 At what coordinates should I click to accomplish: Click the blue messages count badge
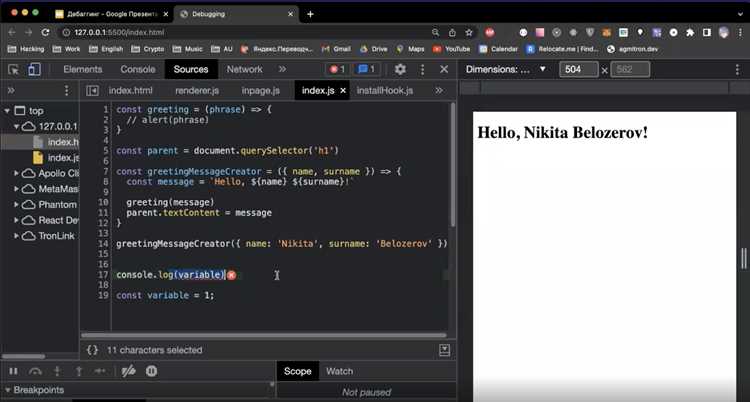[366, 69]
